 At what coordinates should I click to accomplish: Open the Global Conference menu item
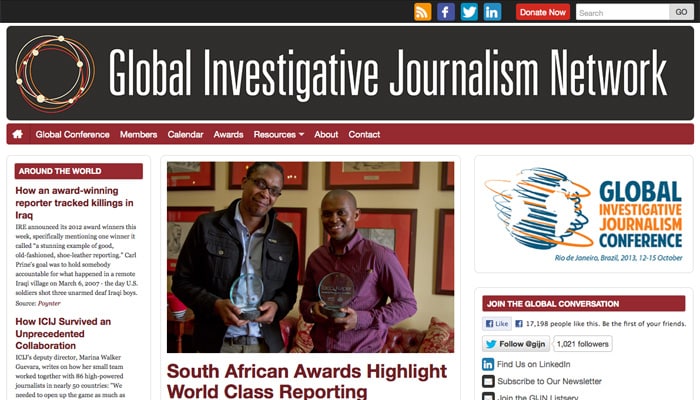pyautogui.click(x=72, y=134)
